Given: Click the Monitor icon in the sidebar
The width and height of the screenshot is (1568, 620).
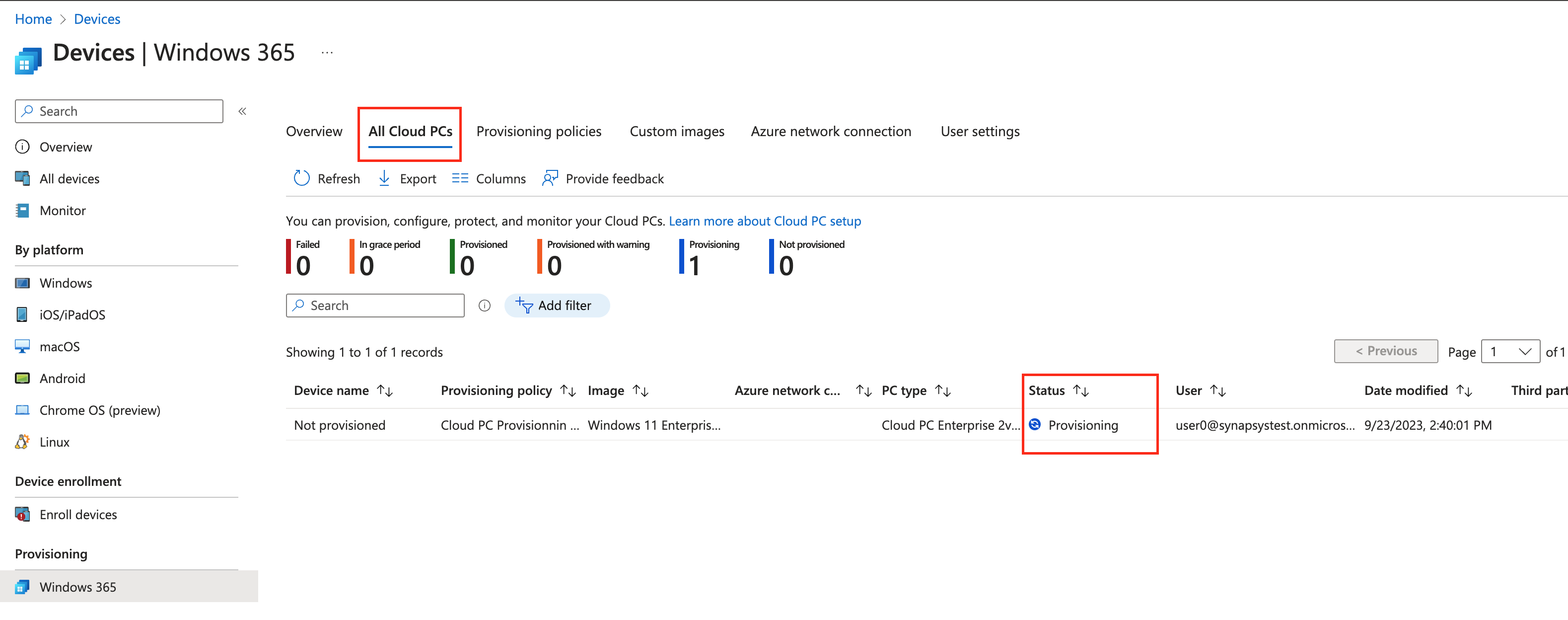Looking at the screenshot, I should pos(22,210).
